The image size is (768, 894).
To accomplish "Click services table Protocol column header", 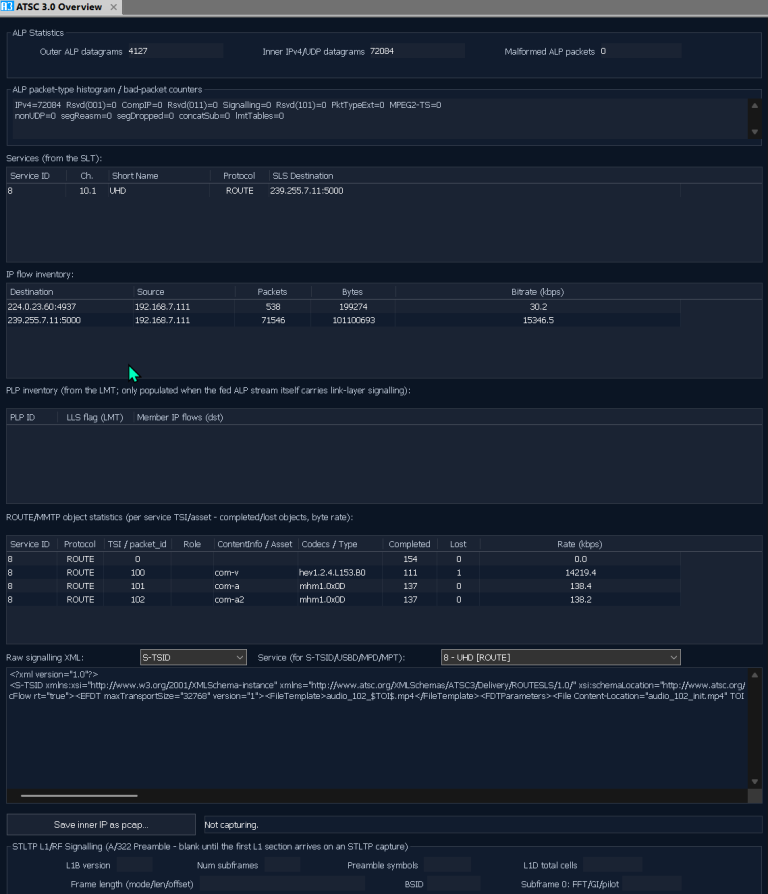I will pos(239,176).
